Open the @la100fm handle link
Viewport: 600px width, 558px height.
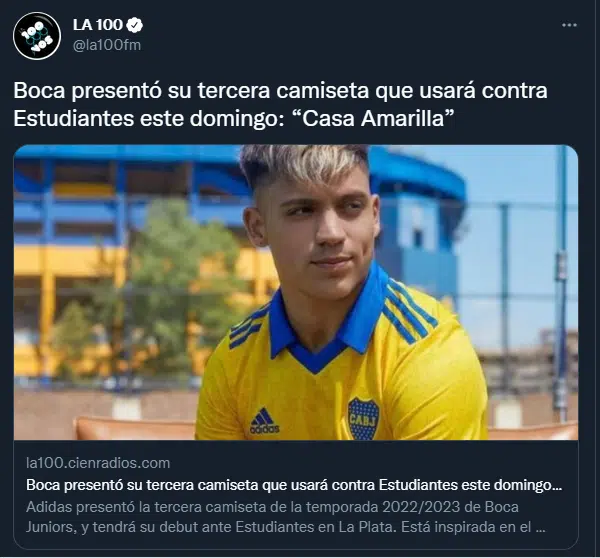pyautogui.click(x=107, y=45)
